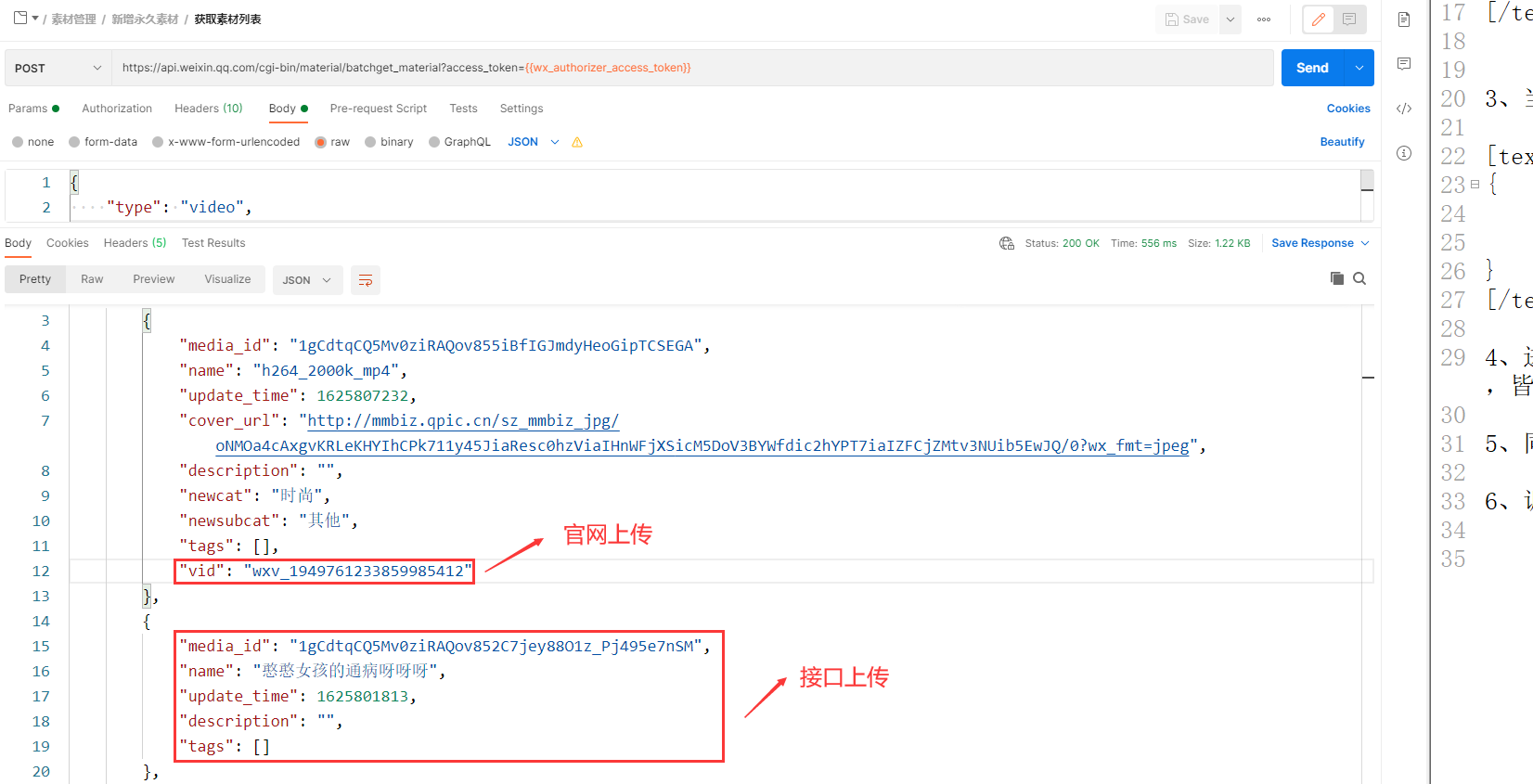Click the Beautify link

1342,142
